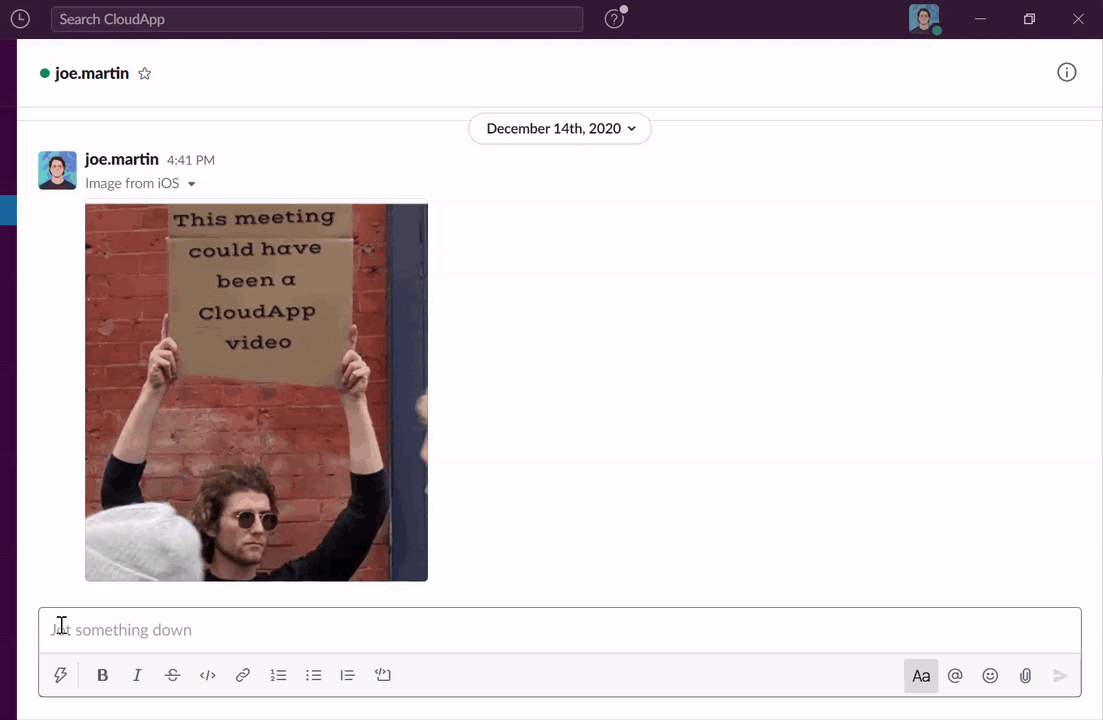Focus the Jot something down message box
The width and height of the screenshot is (1103, 720).
(x=560, y=630)
